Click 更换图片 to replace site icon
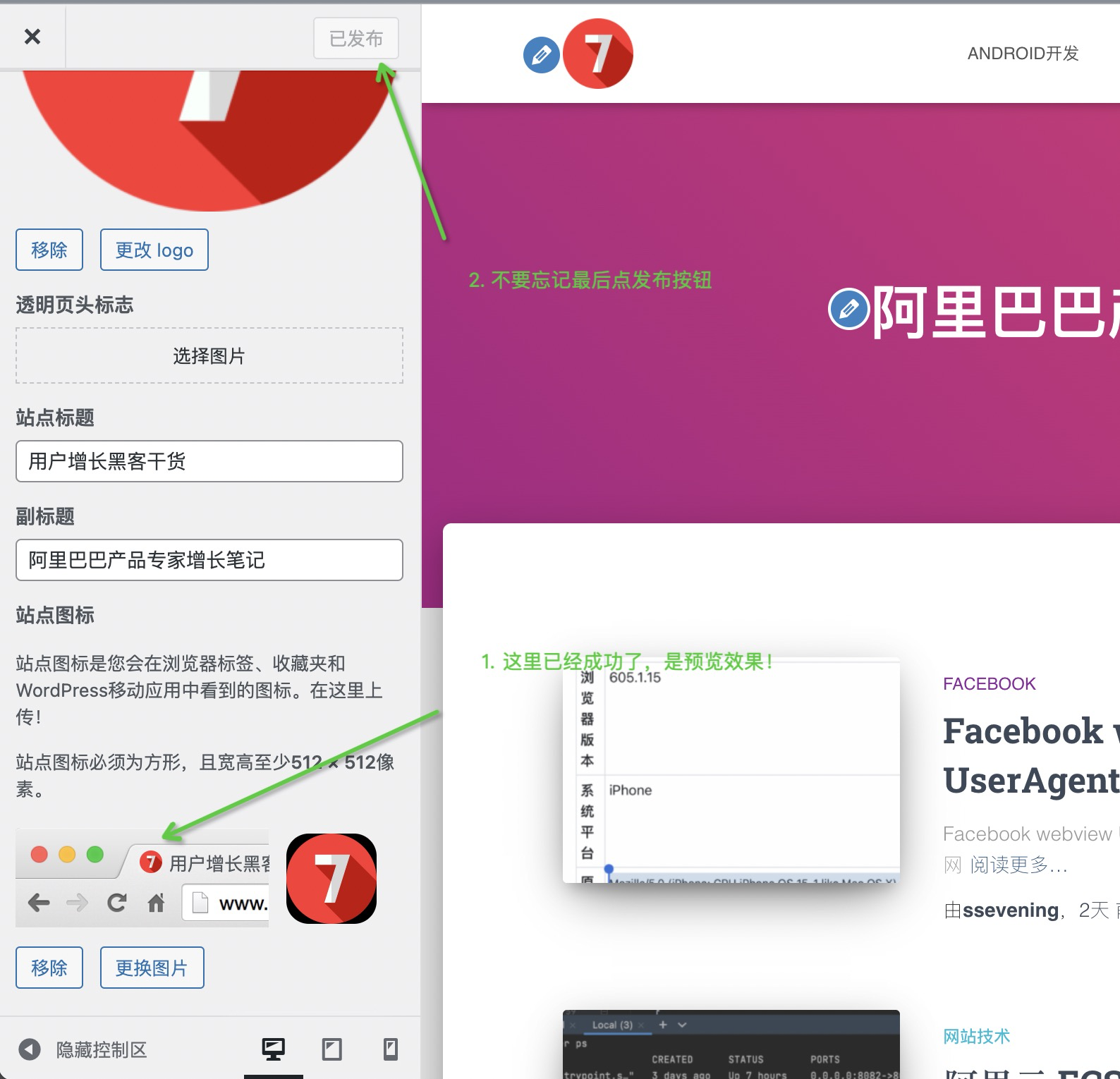The image size is (1120, 1079). coord(152,968)
